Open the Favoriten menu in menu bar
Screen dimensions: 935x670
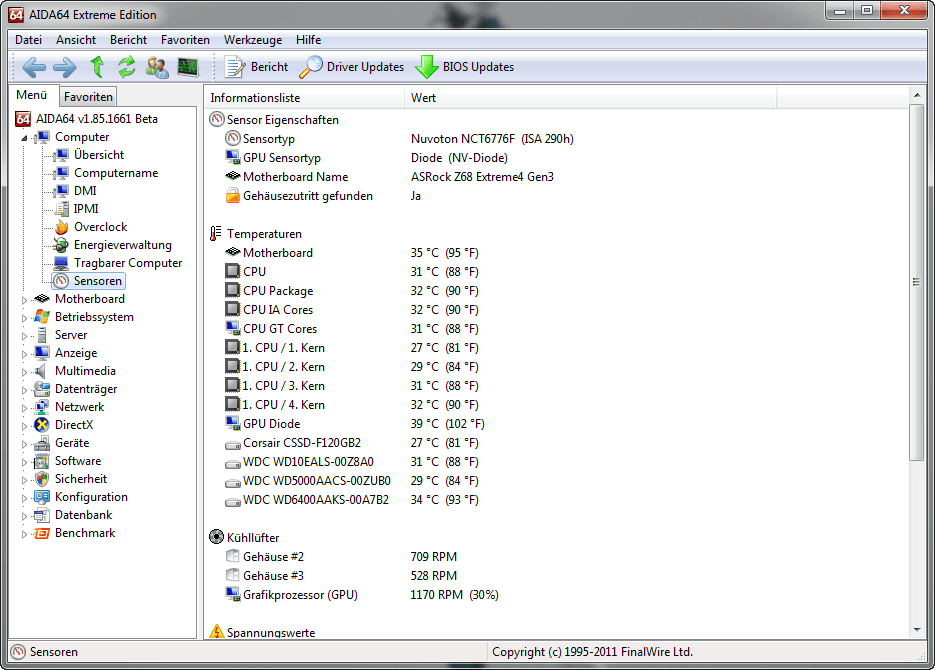[185, 40]
